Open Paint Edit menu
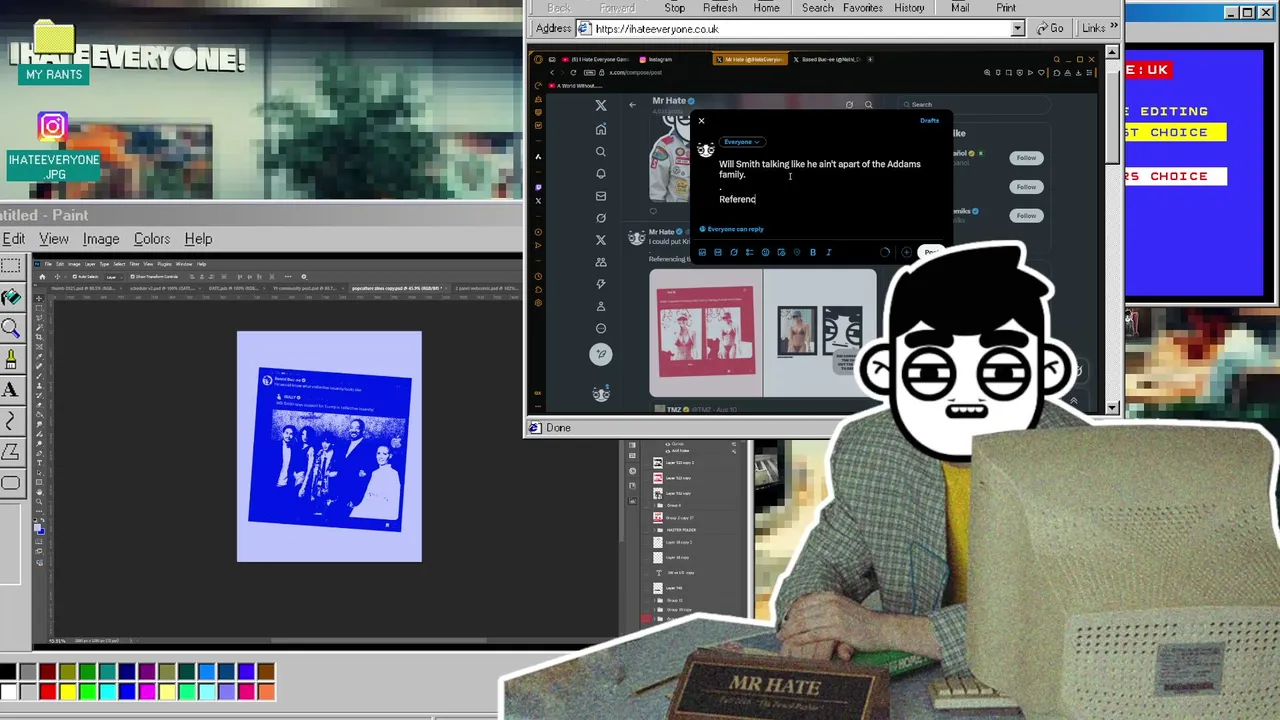 [x=14, y=239]
